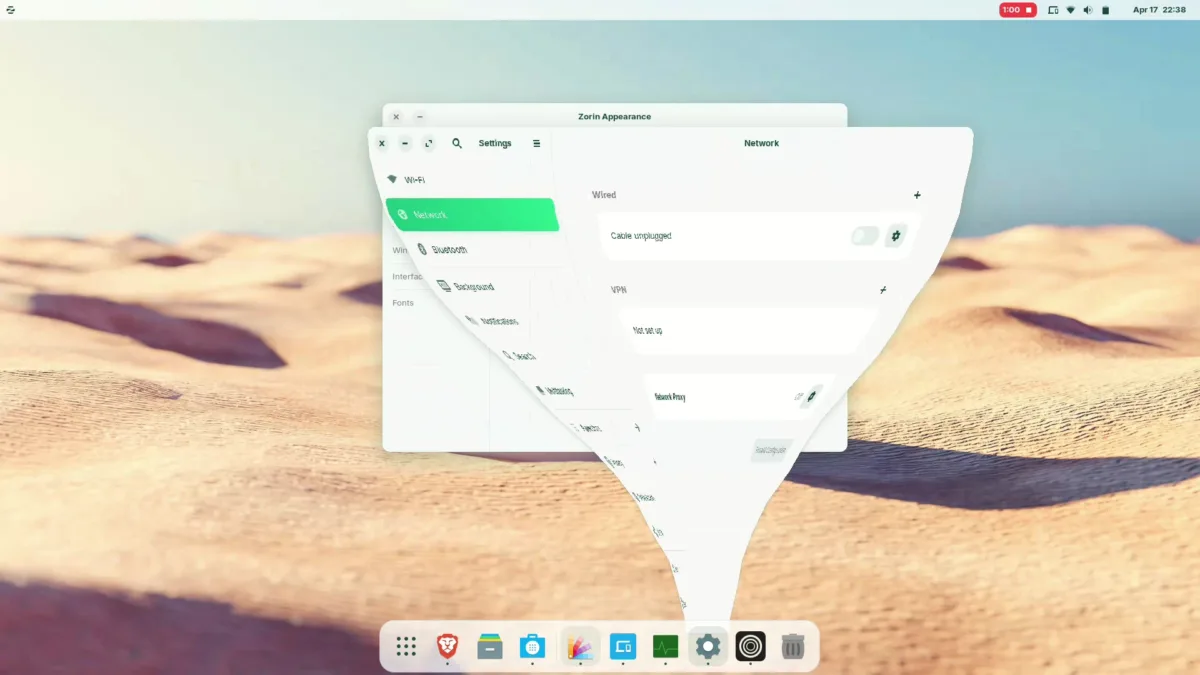Screen dimensions: 1200x675
Task: Click the volume tray icon
Action: 1088,10
